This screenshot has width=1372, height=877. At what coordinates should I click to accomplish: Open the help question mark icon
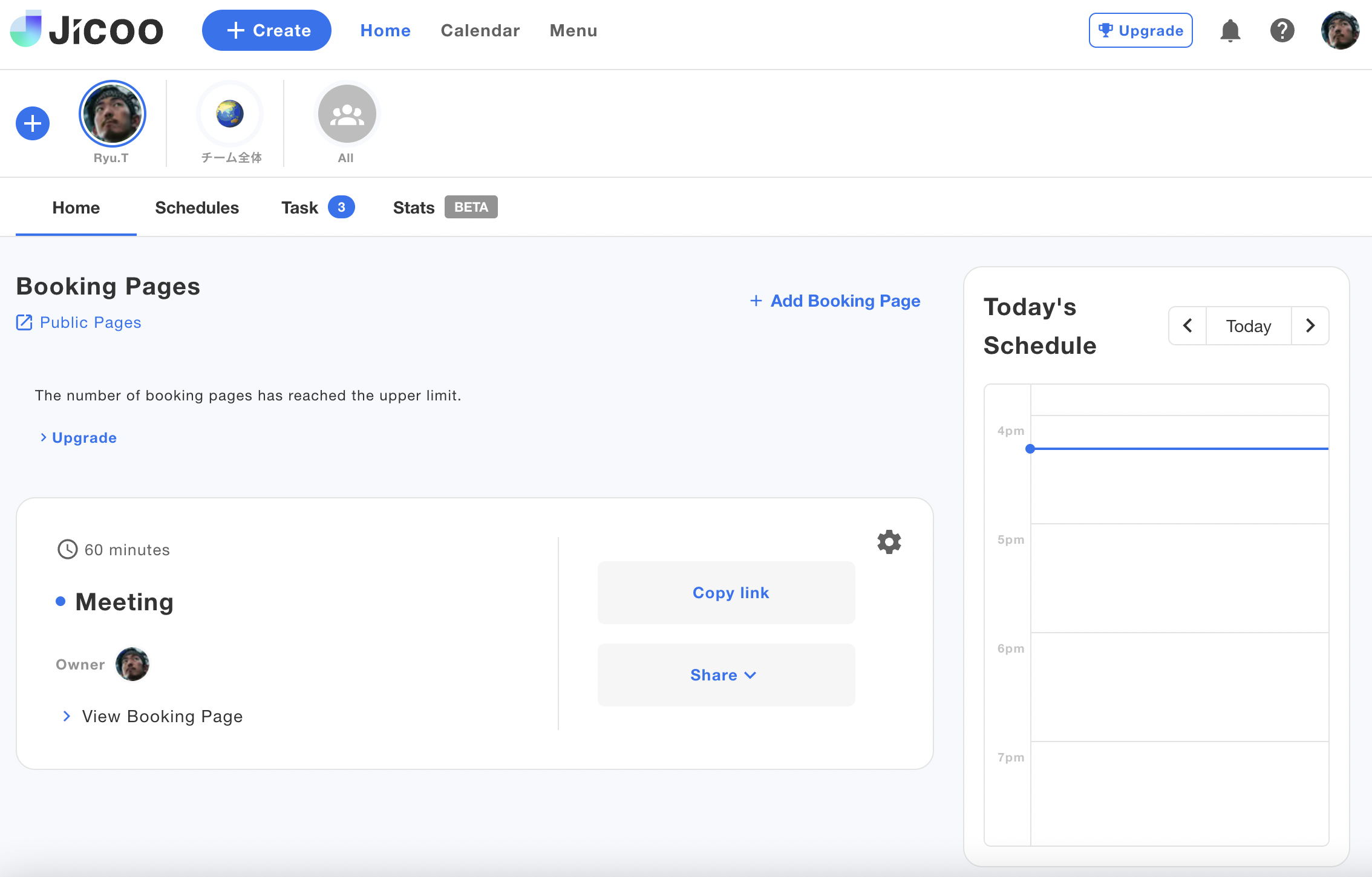1282,30
